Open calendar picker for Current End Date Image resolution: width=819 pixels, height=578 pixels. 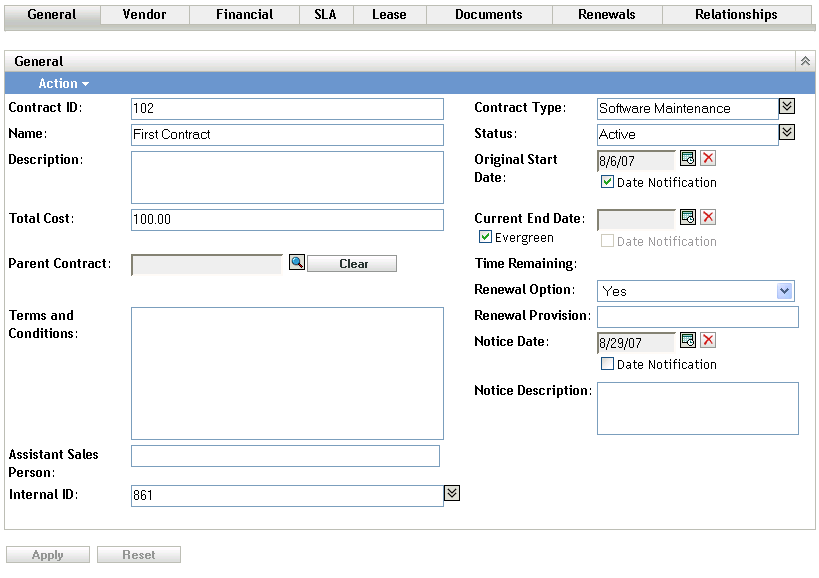[688, 218]
